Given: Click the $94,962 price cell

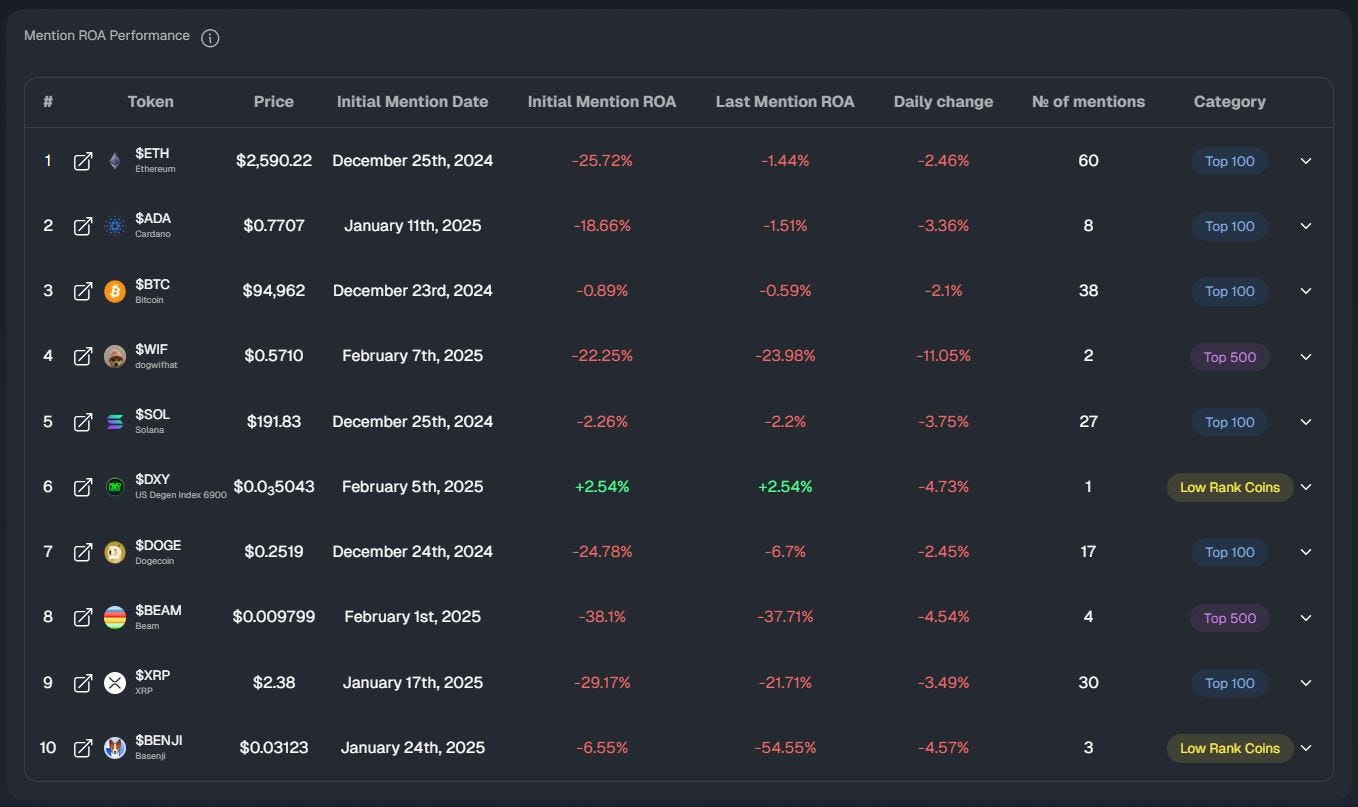Looking at the screenshot, I should point(273,291).
